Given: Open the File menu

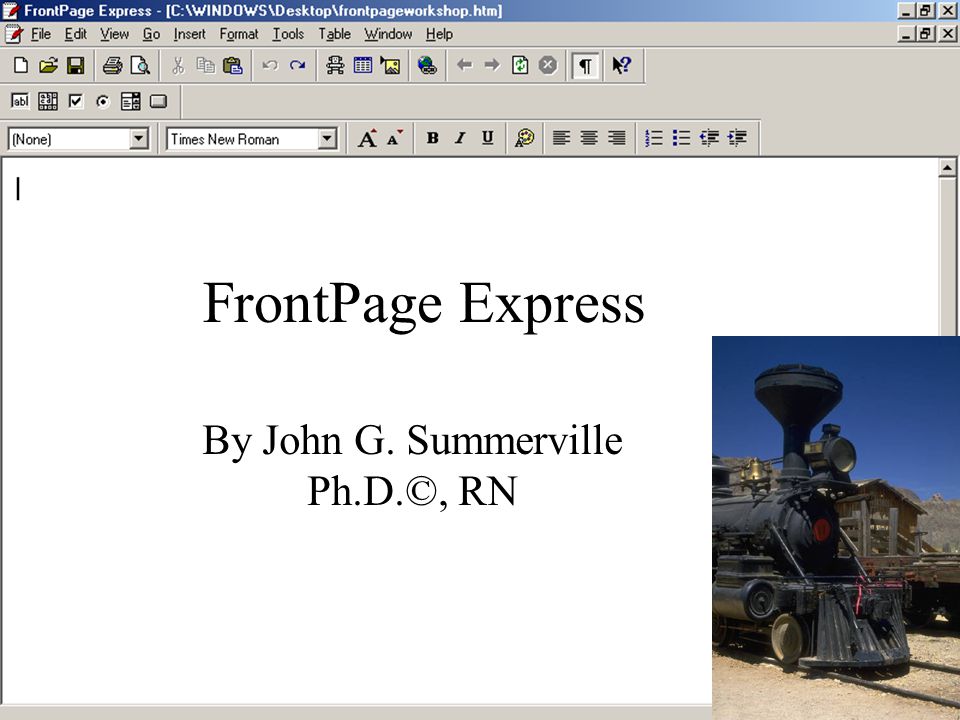Looking at the screenshot, I should (x=40, y=34).
